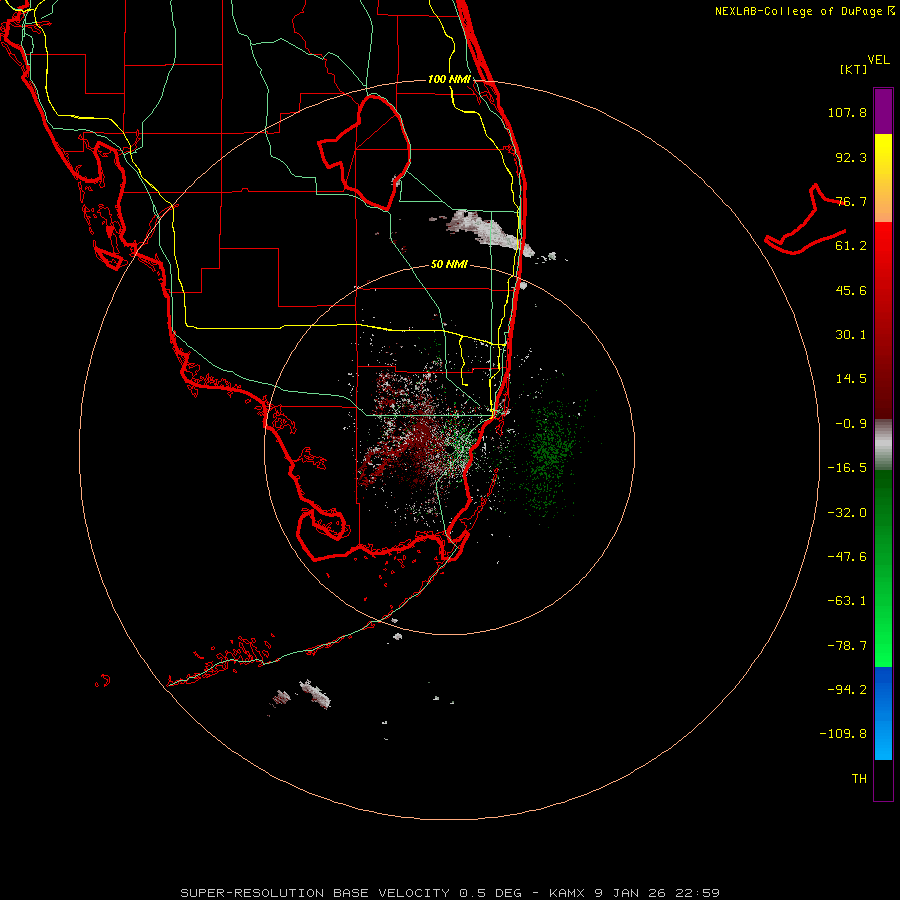Click the 45.6 velocity scale value
Viewport: 900px width, 900px height.
click(851, 290)
